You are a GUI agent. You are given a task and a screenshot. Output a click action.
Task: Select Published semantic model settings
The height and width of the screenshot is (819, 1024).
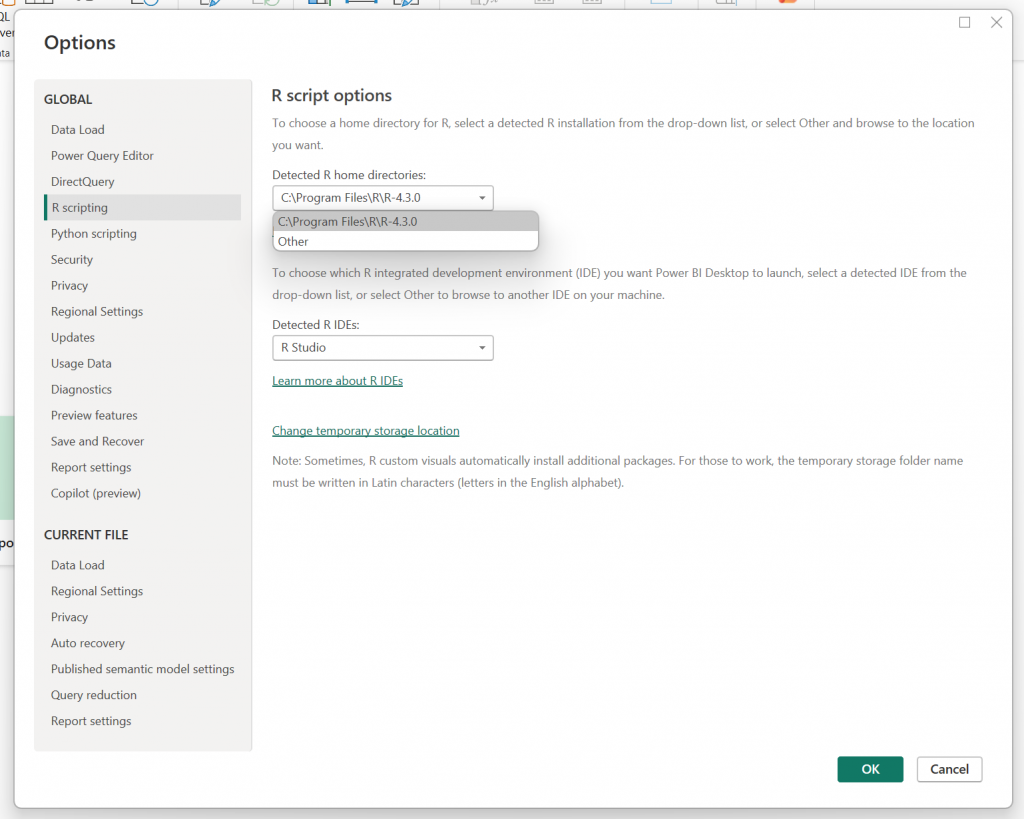tap(142, 670)
